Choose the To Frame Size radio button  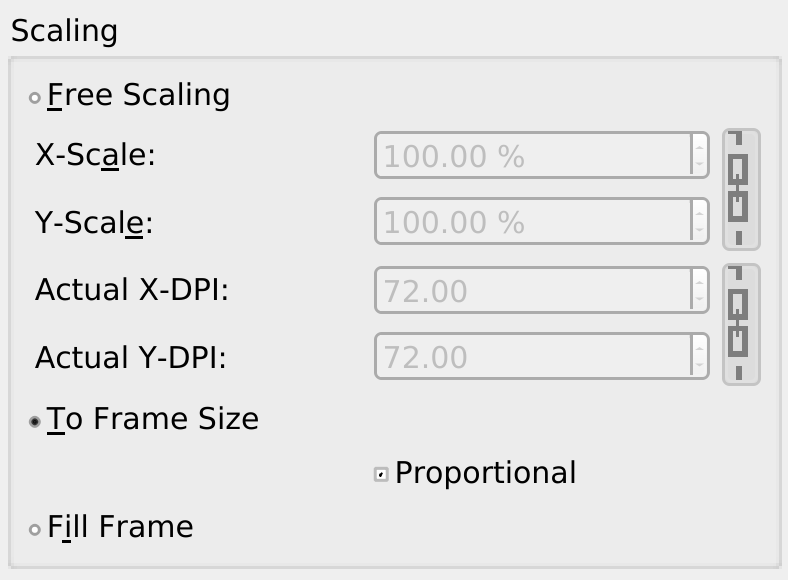tap(36, 421)
